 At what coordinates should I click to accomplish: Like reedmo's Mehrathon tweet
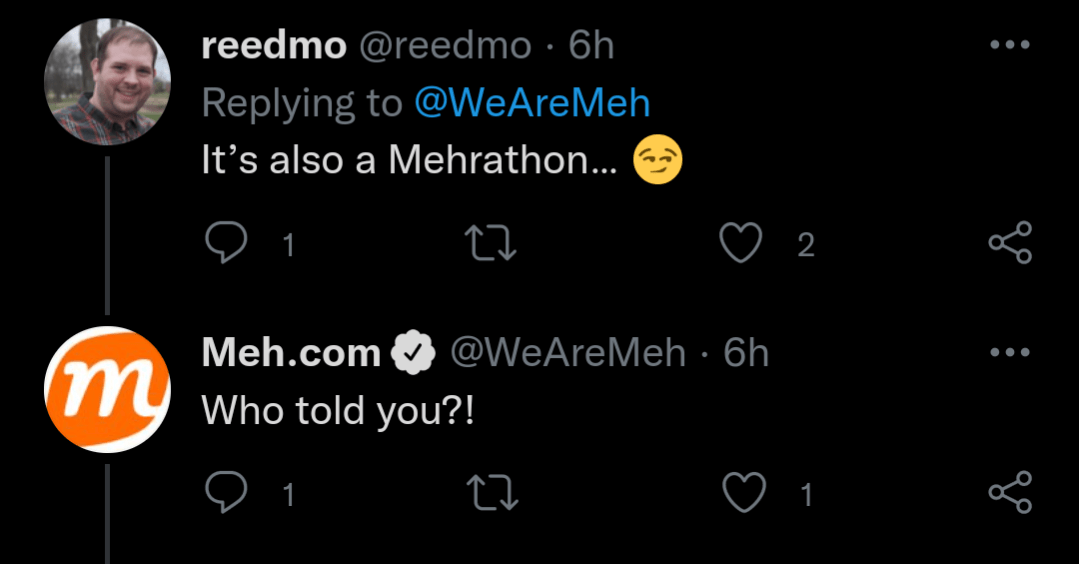(742, 244)
